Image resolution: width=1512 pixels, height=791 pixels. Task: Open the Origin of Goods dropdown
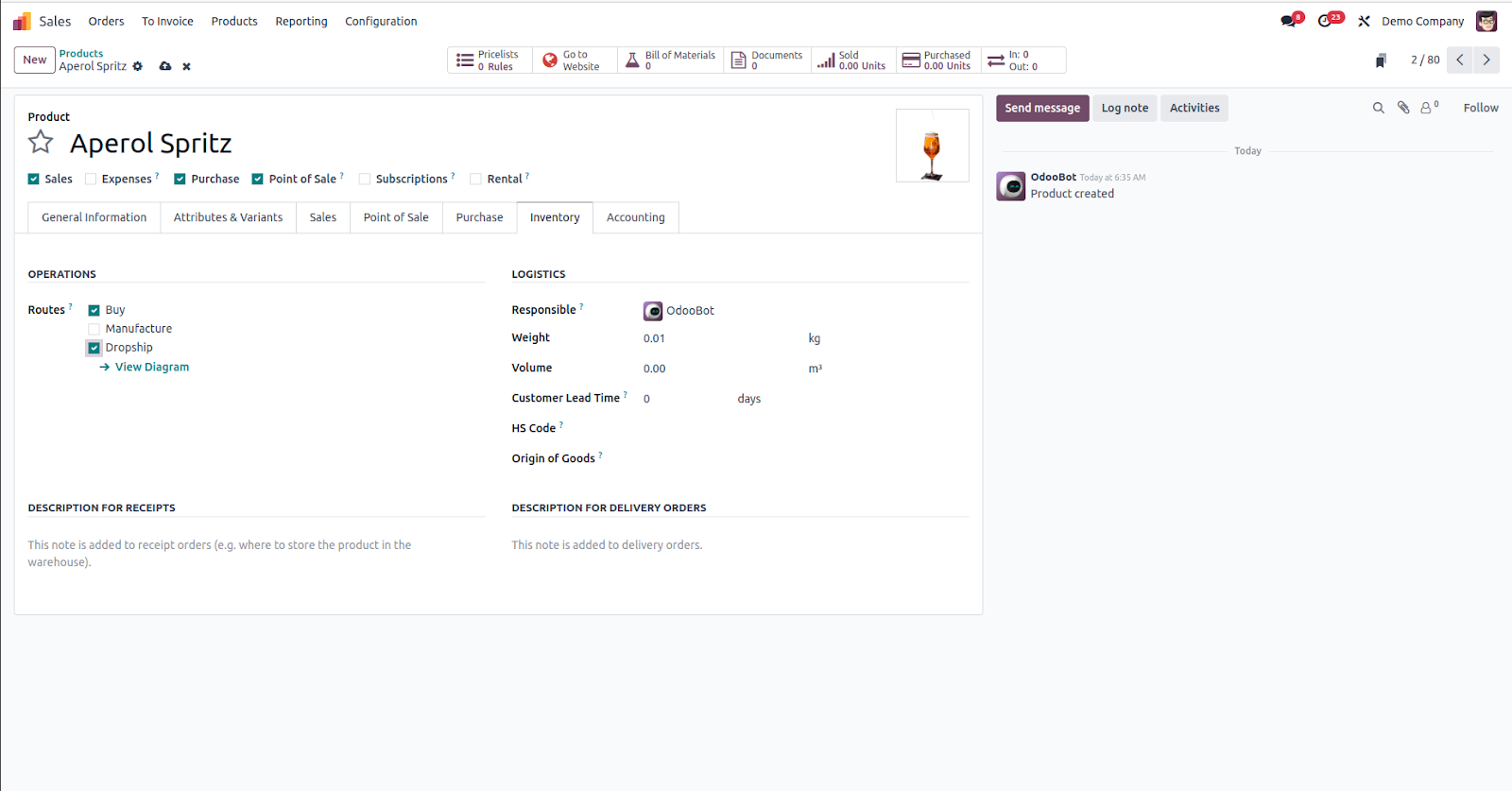(805, 458)
